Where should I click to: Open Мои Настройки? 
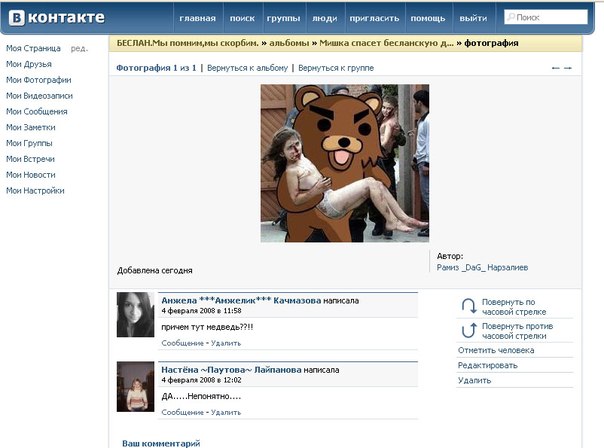[x=35, y=191]
